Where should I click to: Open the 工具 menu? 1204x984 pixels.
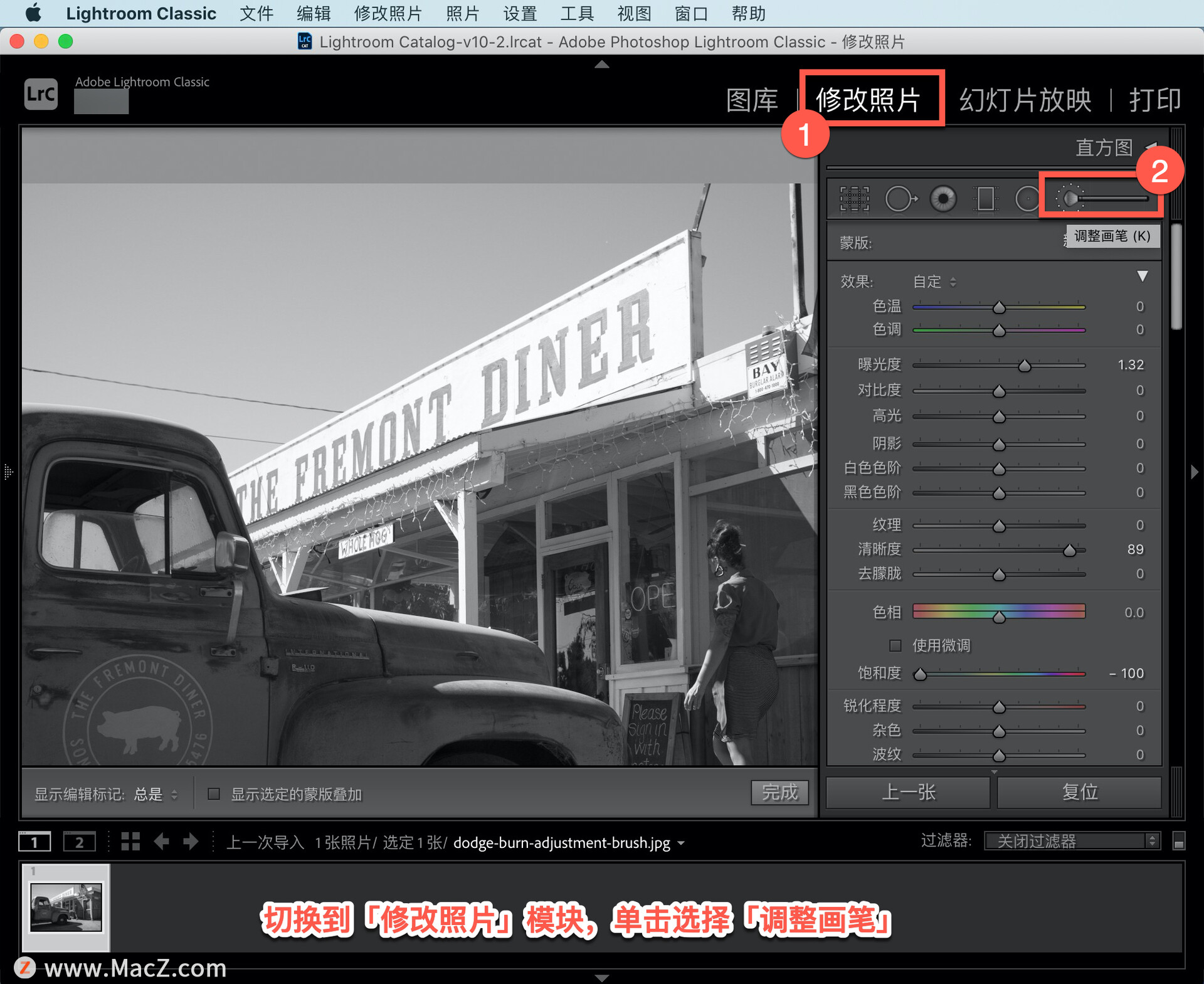577,13
